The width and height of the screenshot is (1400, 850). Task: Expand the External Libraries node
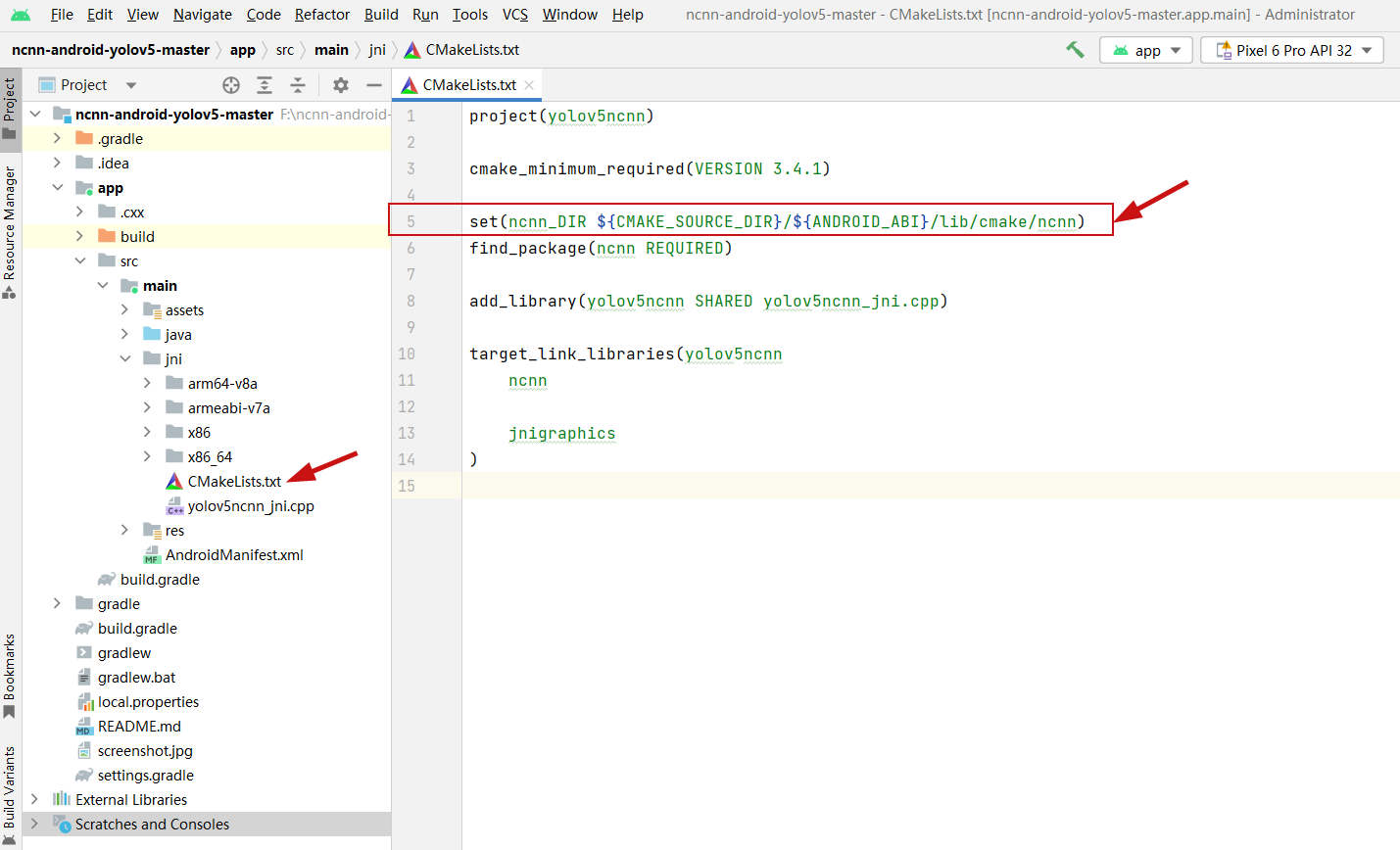click(x=35, y=800)
